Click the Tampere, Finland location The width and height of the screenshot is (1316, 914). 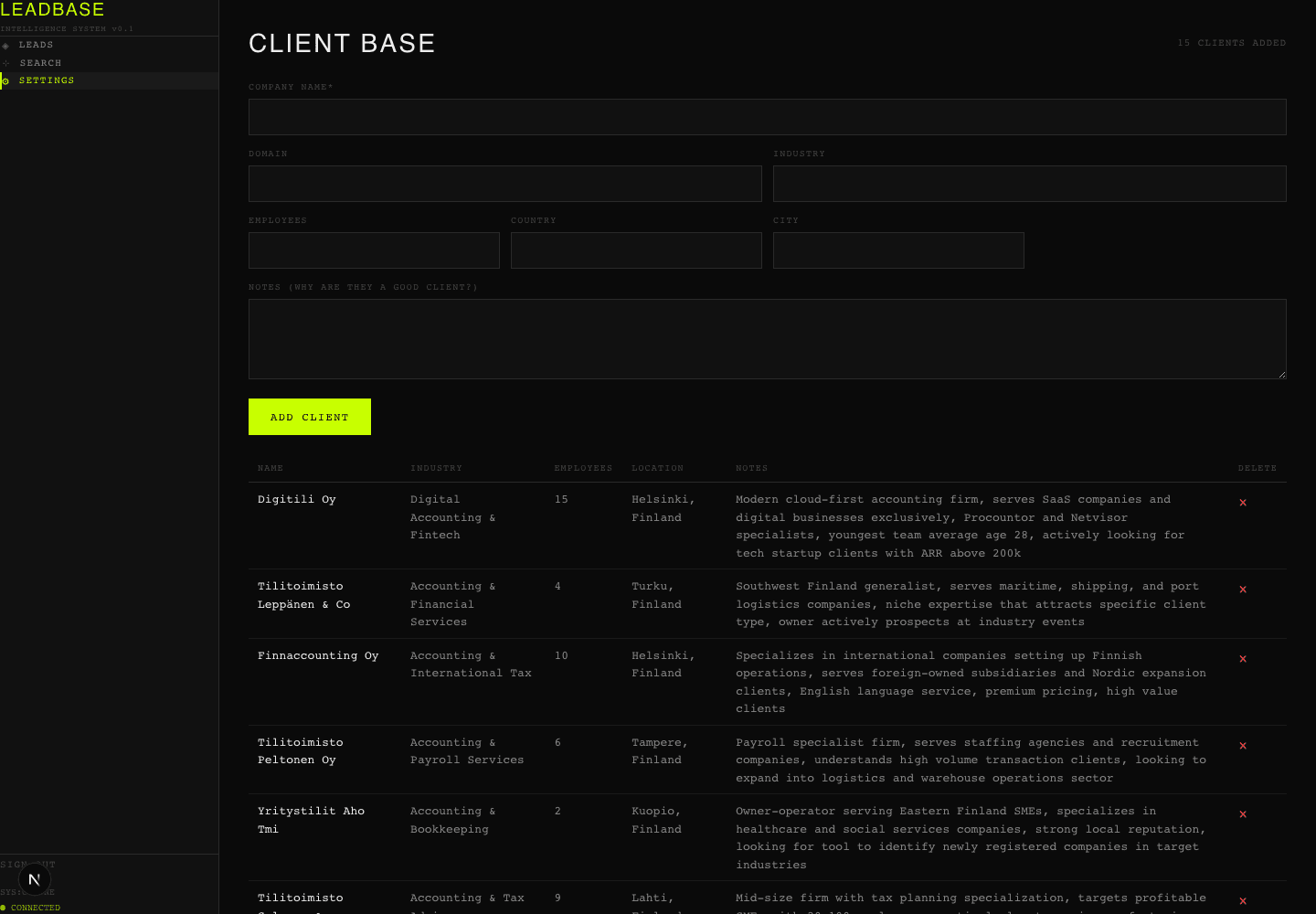[x=660, y=751]
